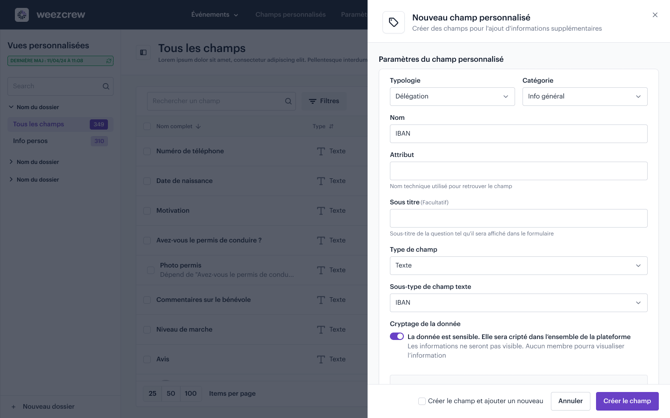670x418 pixels.
Task: Close the Nouveau champ personnalisé panel
Action: 655,15
